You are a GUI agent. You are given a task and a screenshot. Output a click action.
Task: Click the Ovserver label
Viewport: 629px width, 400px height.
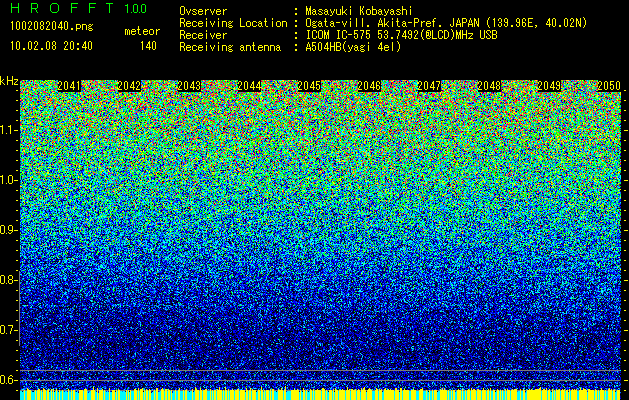point(203,11)
